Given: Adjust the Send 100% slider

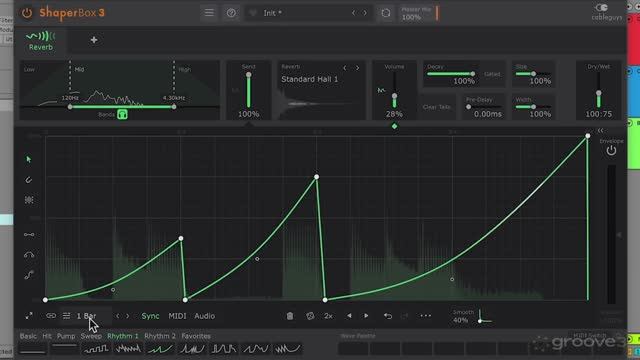Looking at the screenshot, I should pyautogui.click(x=249, y=91).
